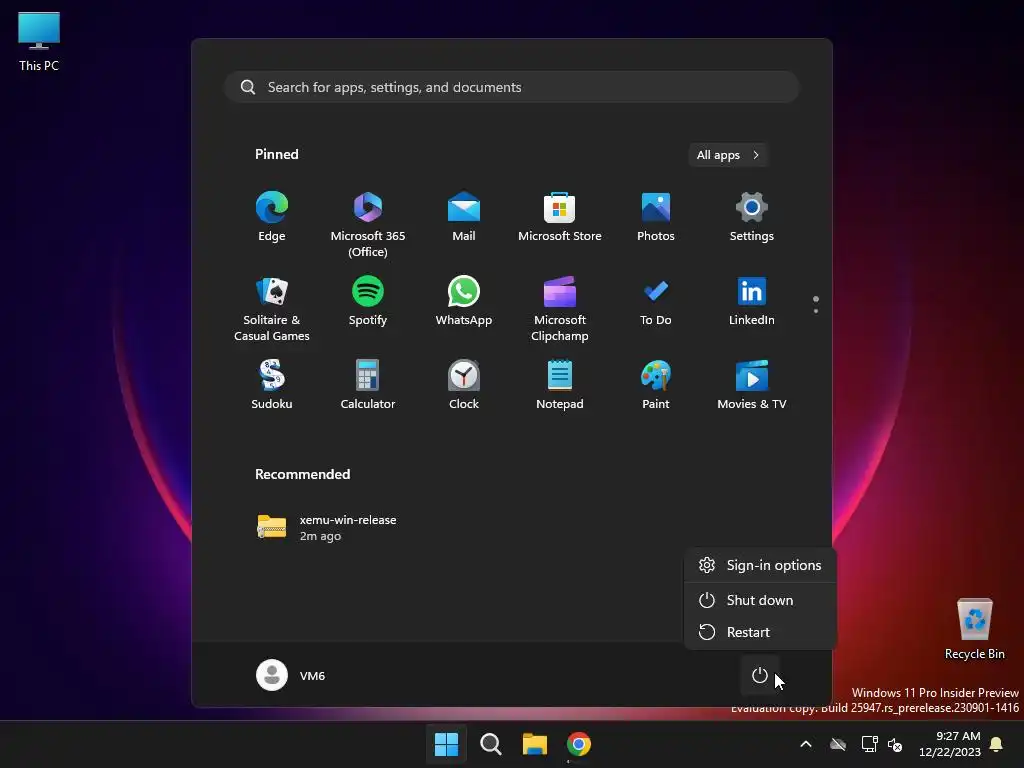Open the To Do app

pos(656,301)
